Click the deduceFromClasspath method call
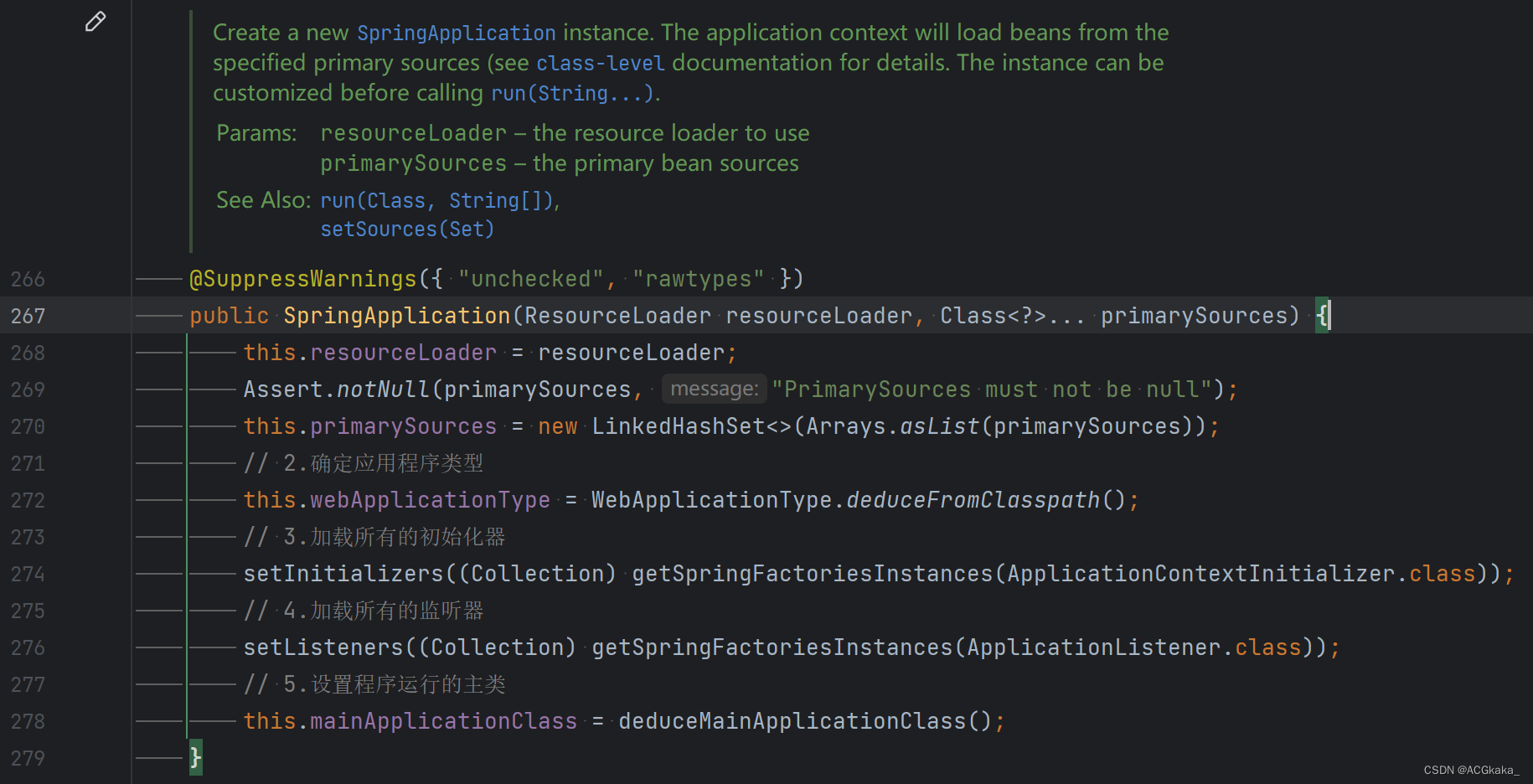 [x=973, y=500]
